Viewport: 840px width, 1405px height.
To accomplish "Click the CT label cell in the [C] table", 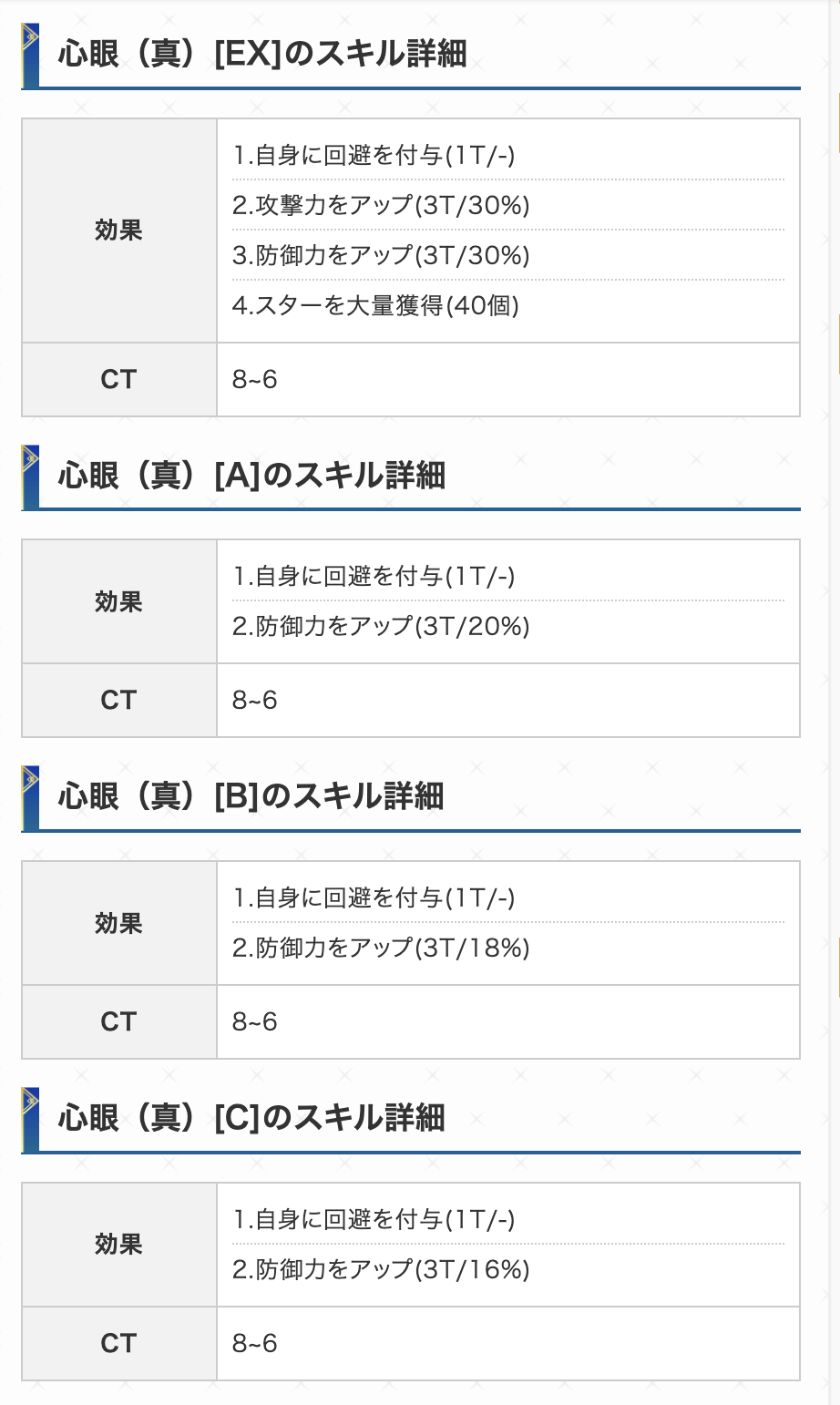I will [119, 1343].
